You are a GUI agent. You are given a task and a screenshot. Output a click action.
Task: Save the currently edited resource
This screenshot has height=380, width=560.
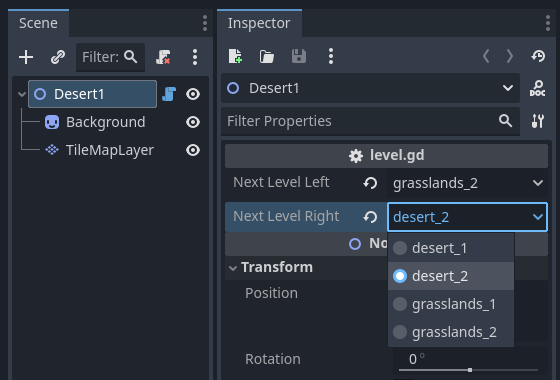click(299, 56)
